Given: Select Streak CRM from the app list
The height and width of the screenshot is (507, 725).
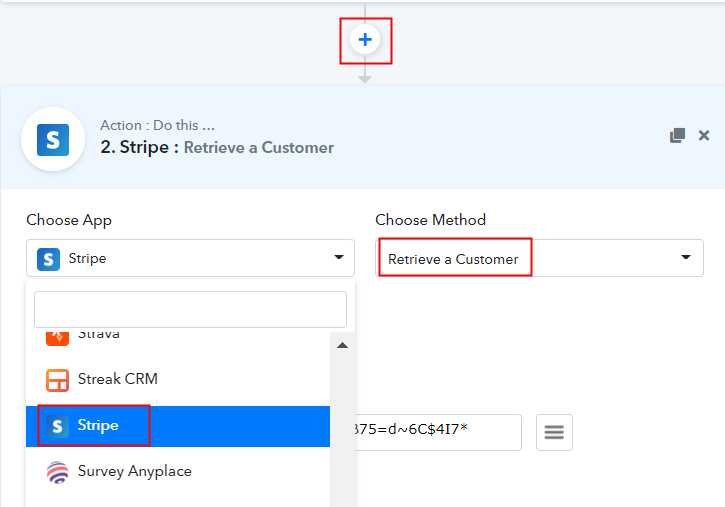Looking at the screenshot, I should (178, 379).
